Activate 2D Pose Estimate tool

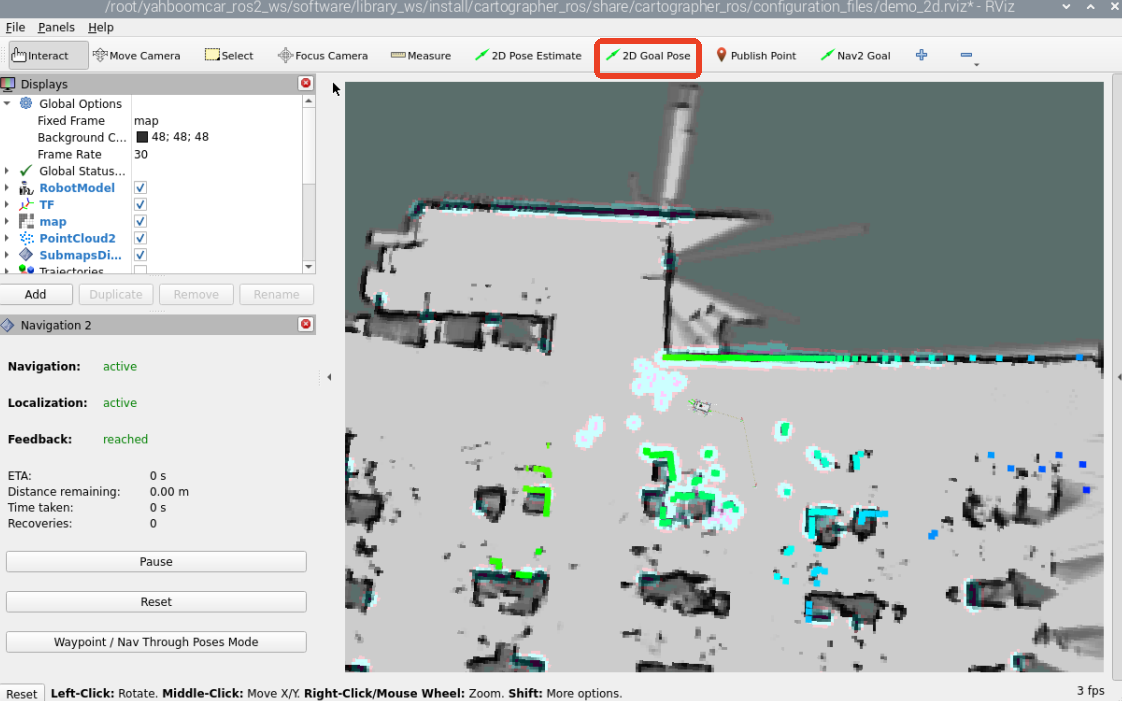(x=528, y=55)
